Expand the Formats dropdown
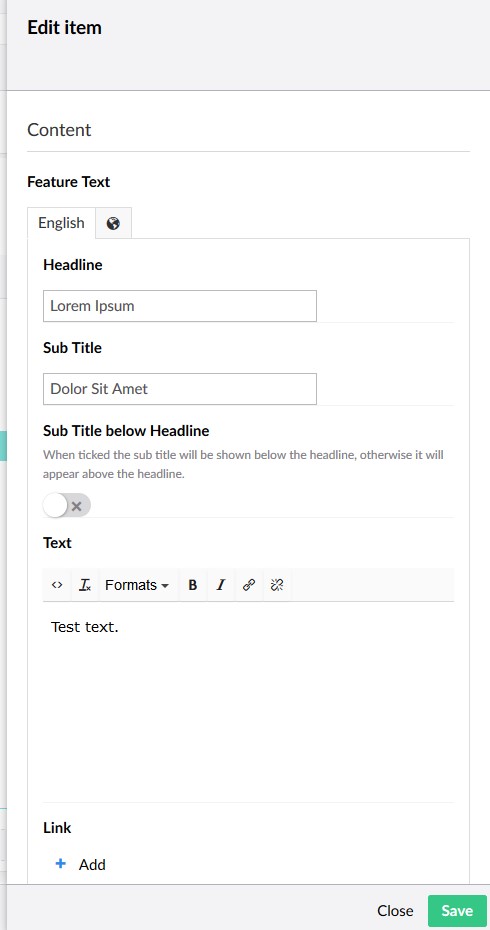 [x=137, y=585]
